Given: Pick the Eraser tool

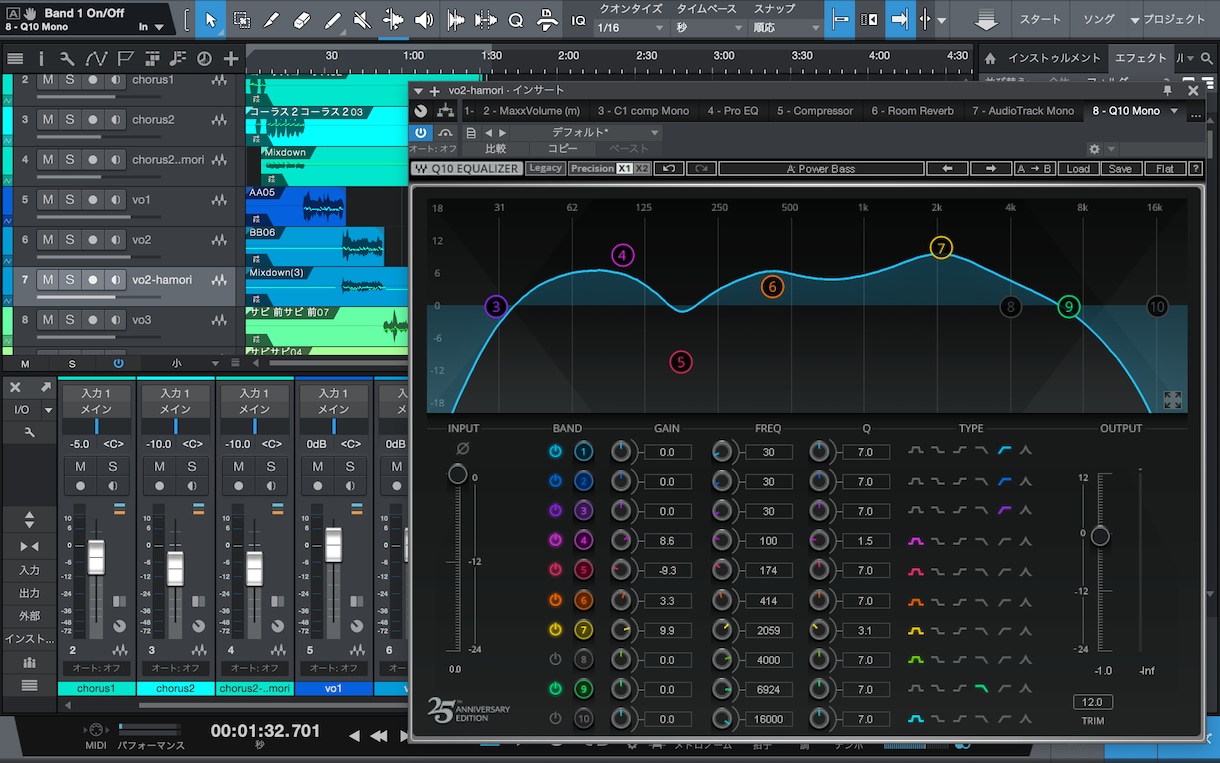Looking at the screenshot, I should 302,19.
